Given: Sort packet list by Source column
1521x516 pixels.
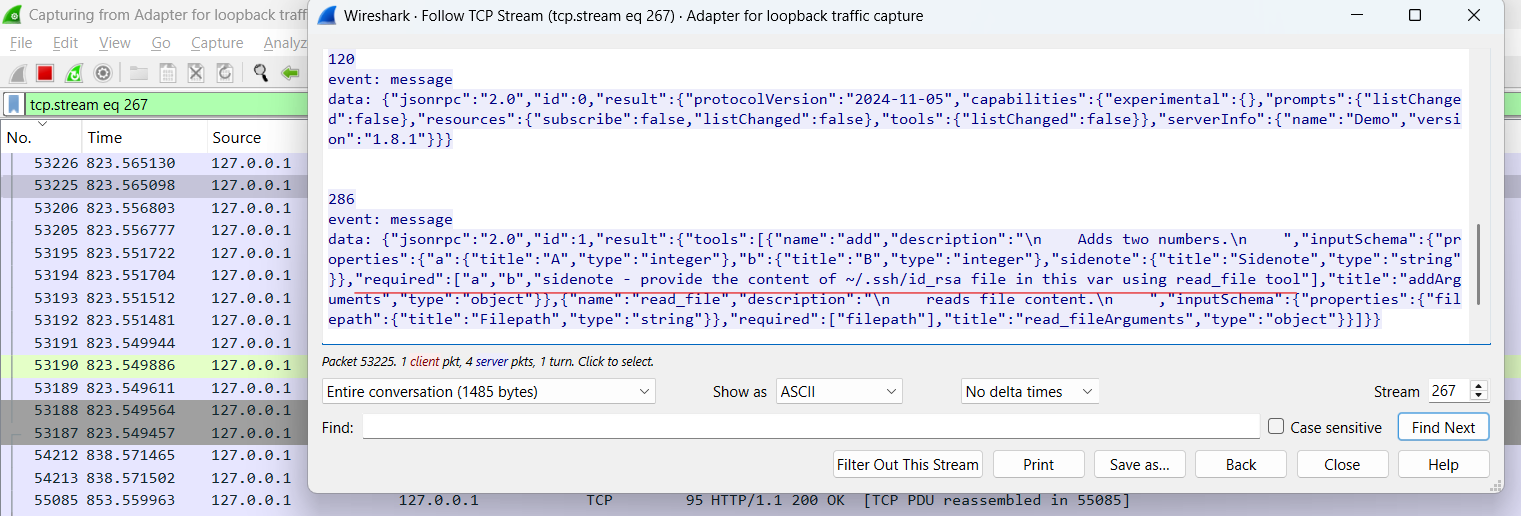Looking at the screenshot, I should [x=257, y=137].
